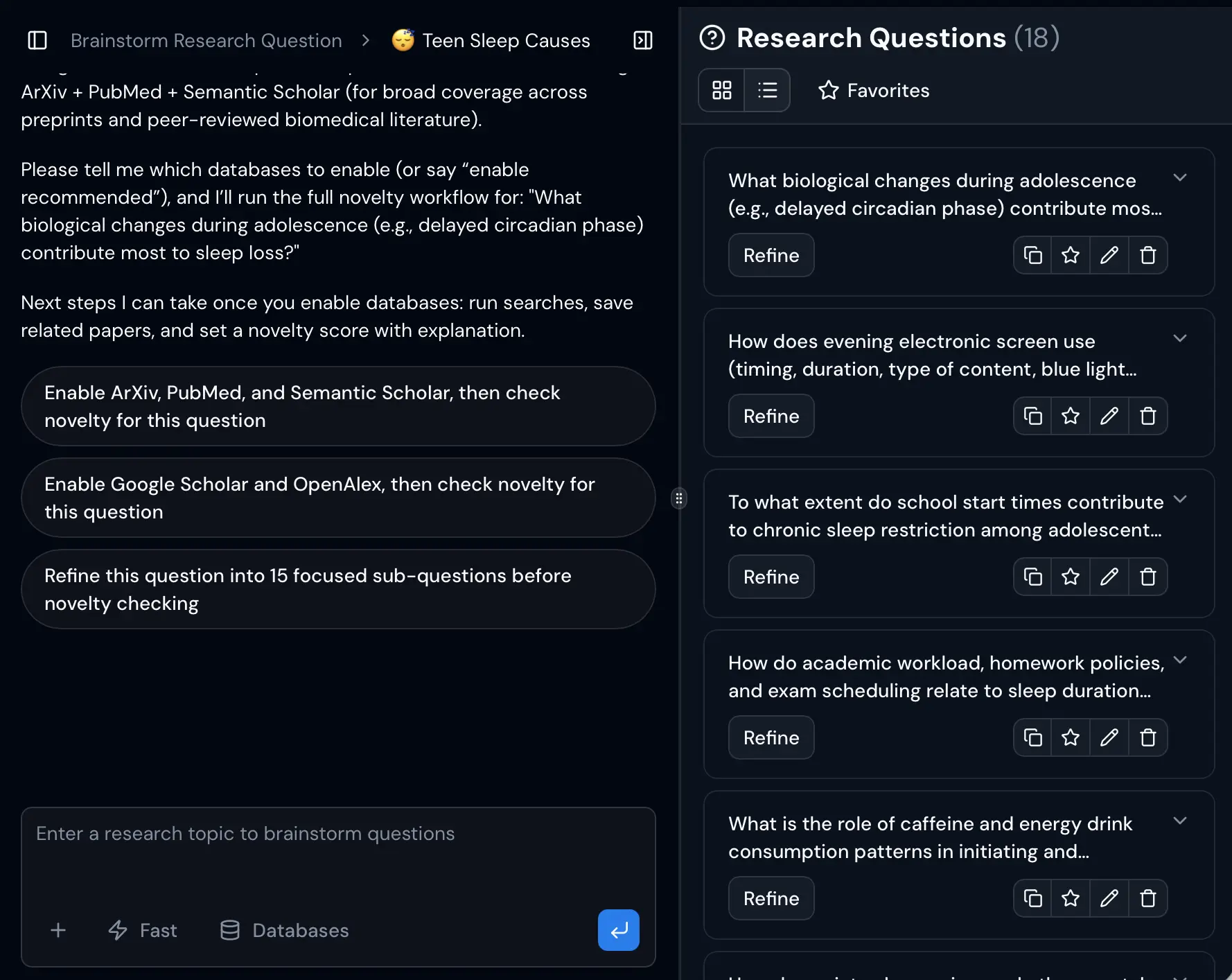Image resolution: width=1232 pixels, height=980 pixels.
Task: Edit the screen use question with the pencil
Action: [1109, 416]
